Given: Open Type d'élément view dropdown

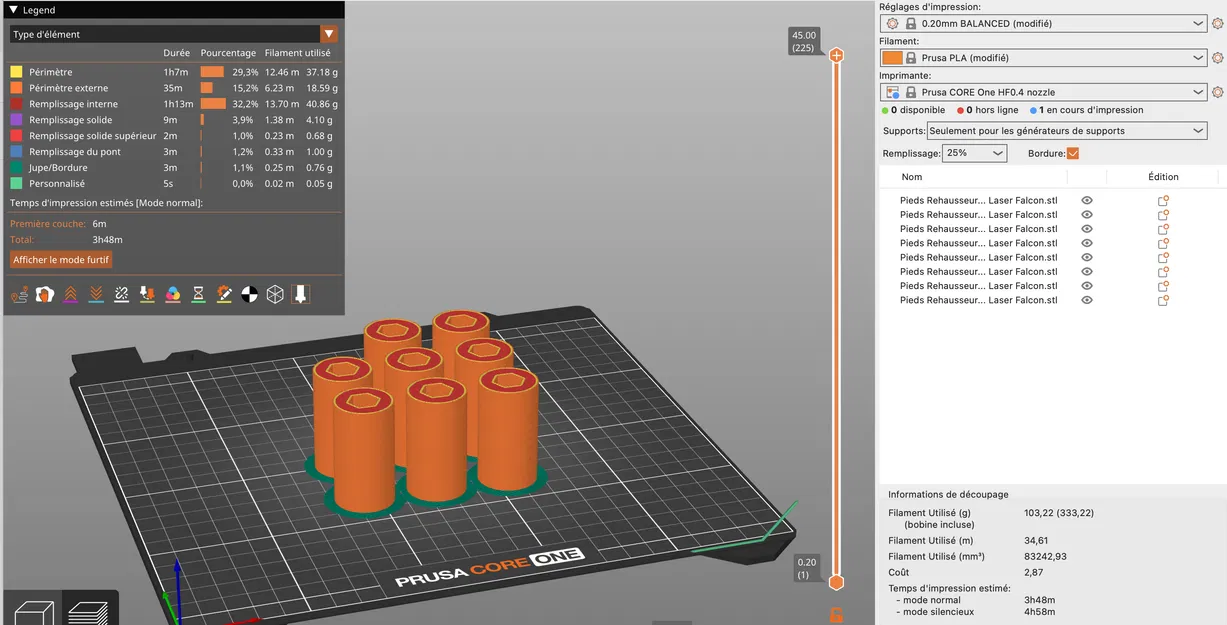Looking at the screenshot, I should point(174,34).
